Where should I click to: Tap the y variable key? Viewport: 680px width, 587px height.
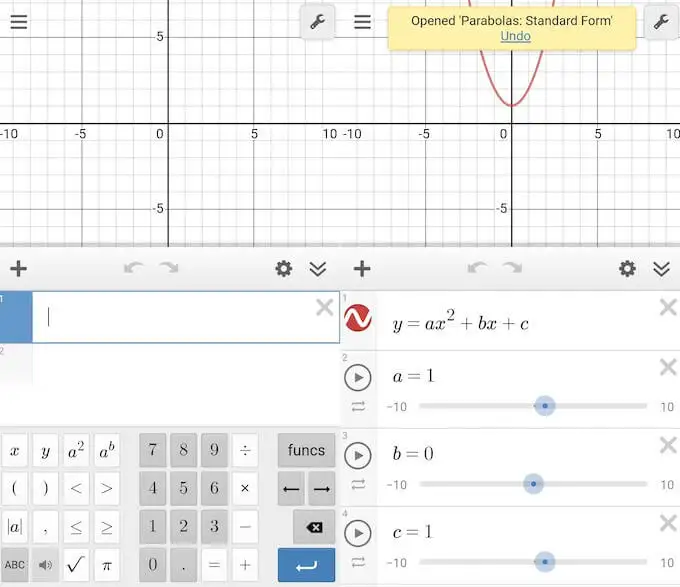(46, 451)
